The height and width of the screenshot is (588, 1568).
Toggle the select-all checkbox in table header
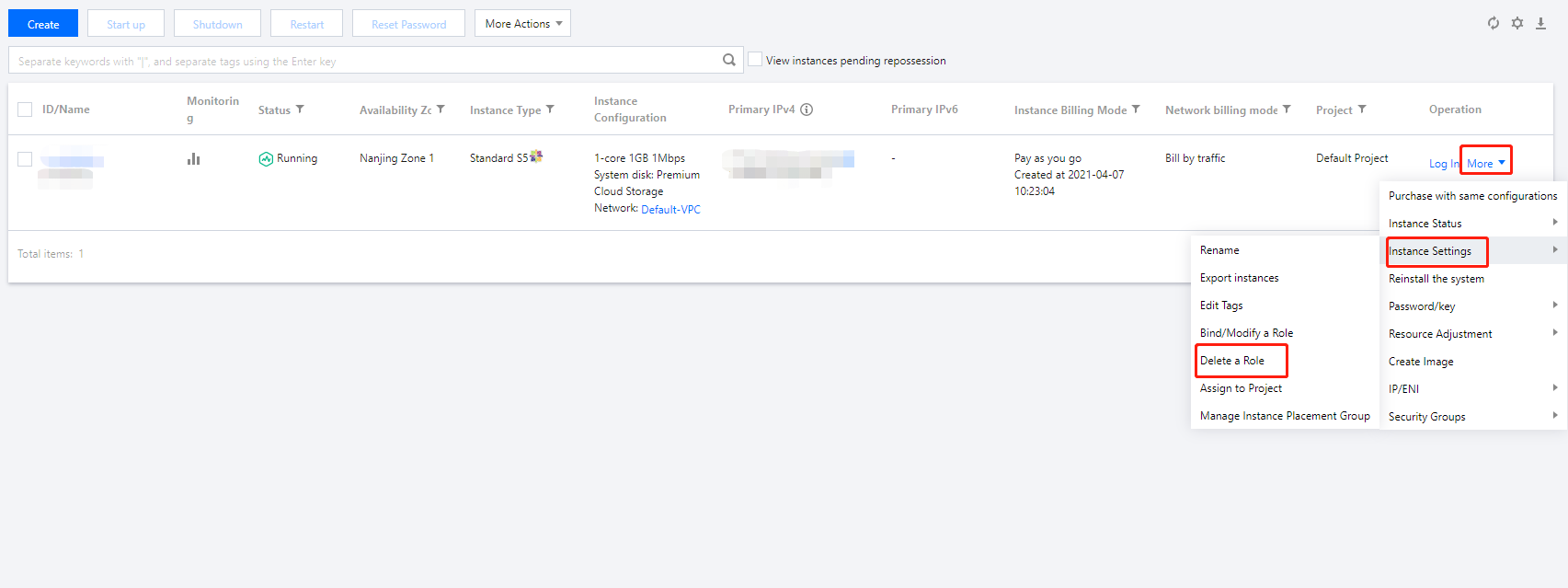click(x=25, y=110)
